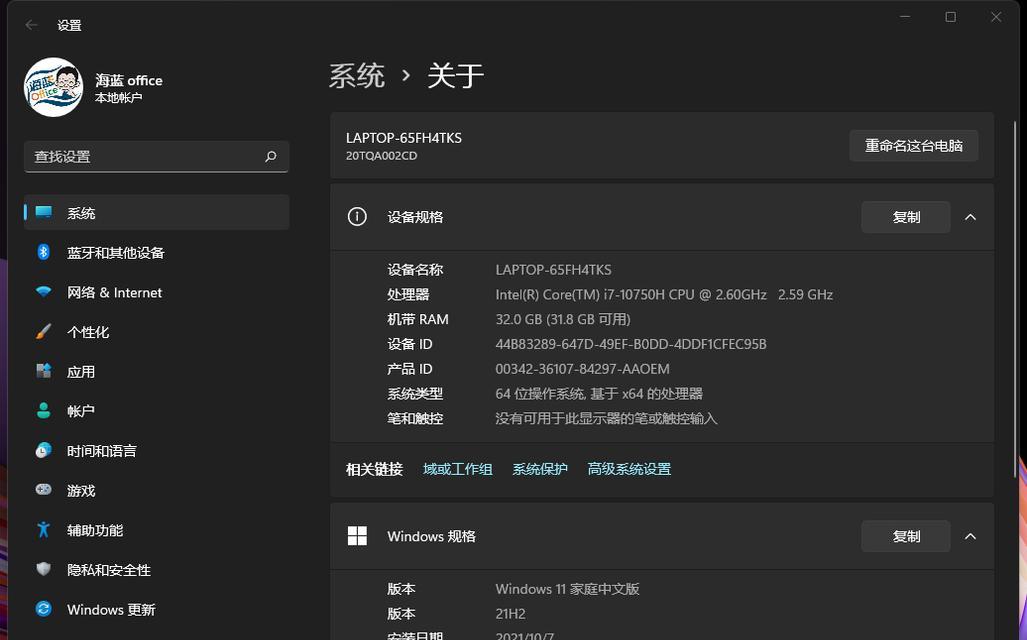
Task: Click the info icon beside 设备规格
Action: click(x=357, y=217)
